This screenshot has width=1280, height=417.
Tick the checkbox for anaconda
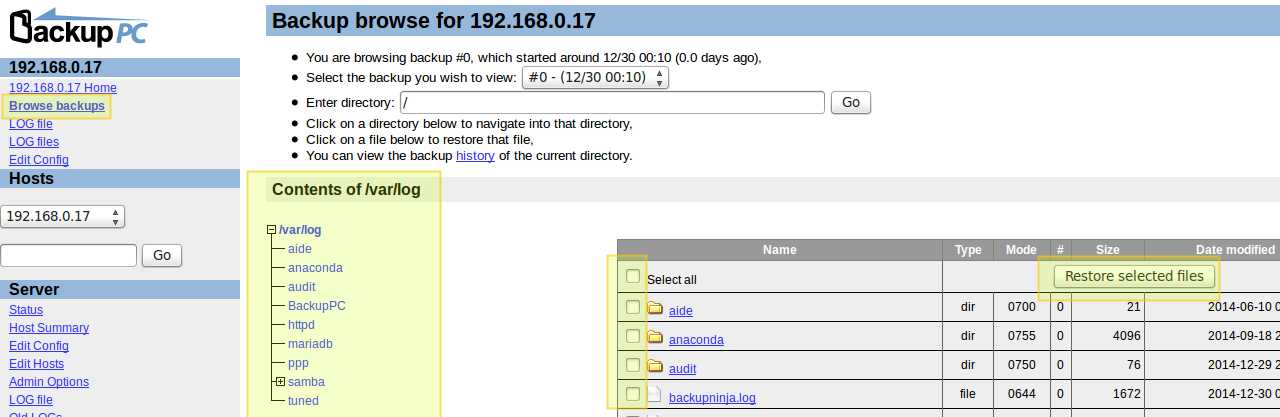pyautogui.click(x=632, y=336)
